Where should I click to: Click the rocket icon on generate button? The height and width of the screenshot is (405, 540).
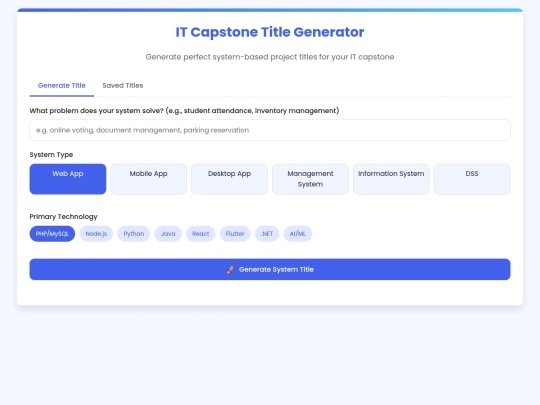[231, 269]
